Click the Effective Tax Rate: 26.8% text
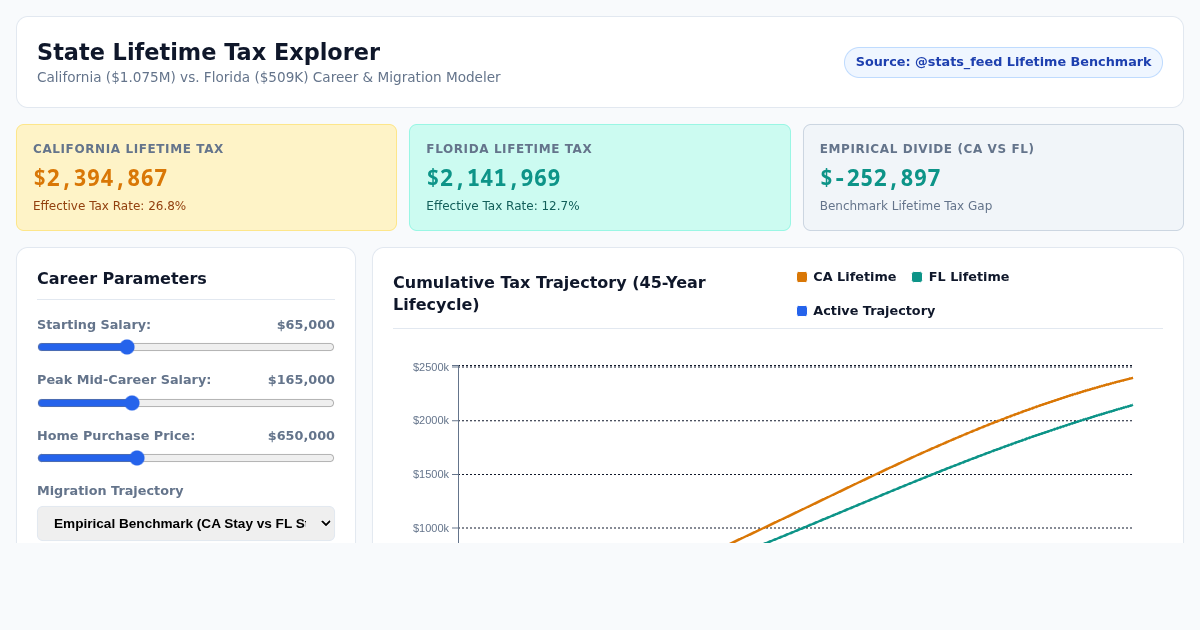 pos(109,206)
